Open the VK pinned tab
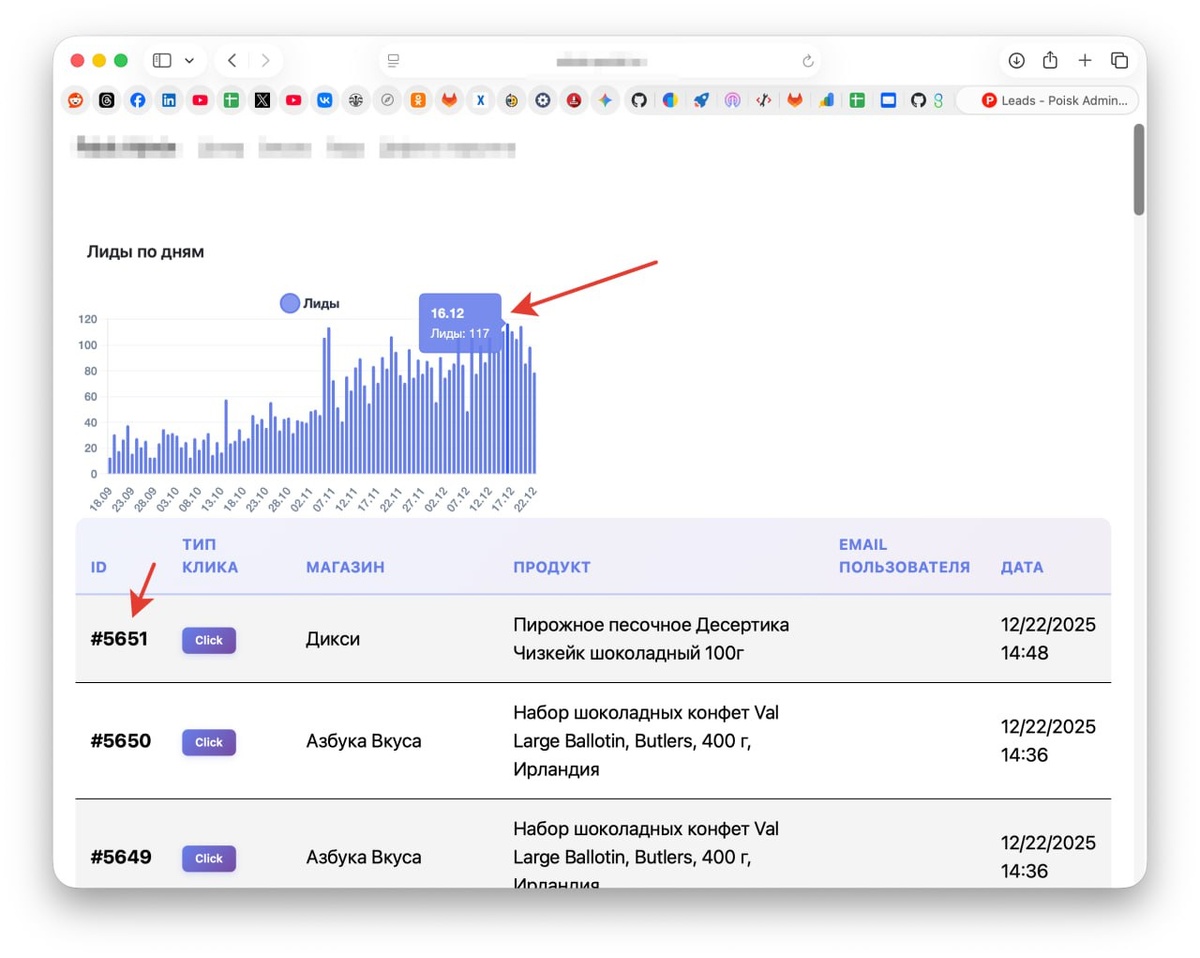This screenshot has width=1200, height=958. [x=325, y=100]
